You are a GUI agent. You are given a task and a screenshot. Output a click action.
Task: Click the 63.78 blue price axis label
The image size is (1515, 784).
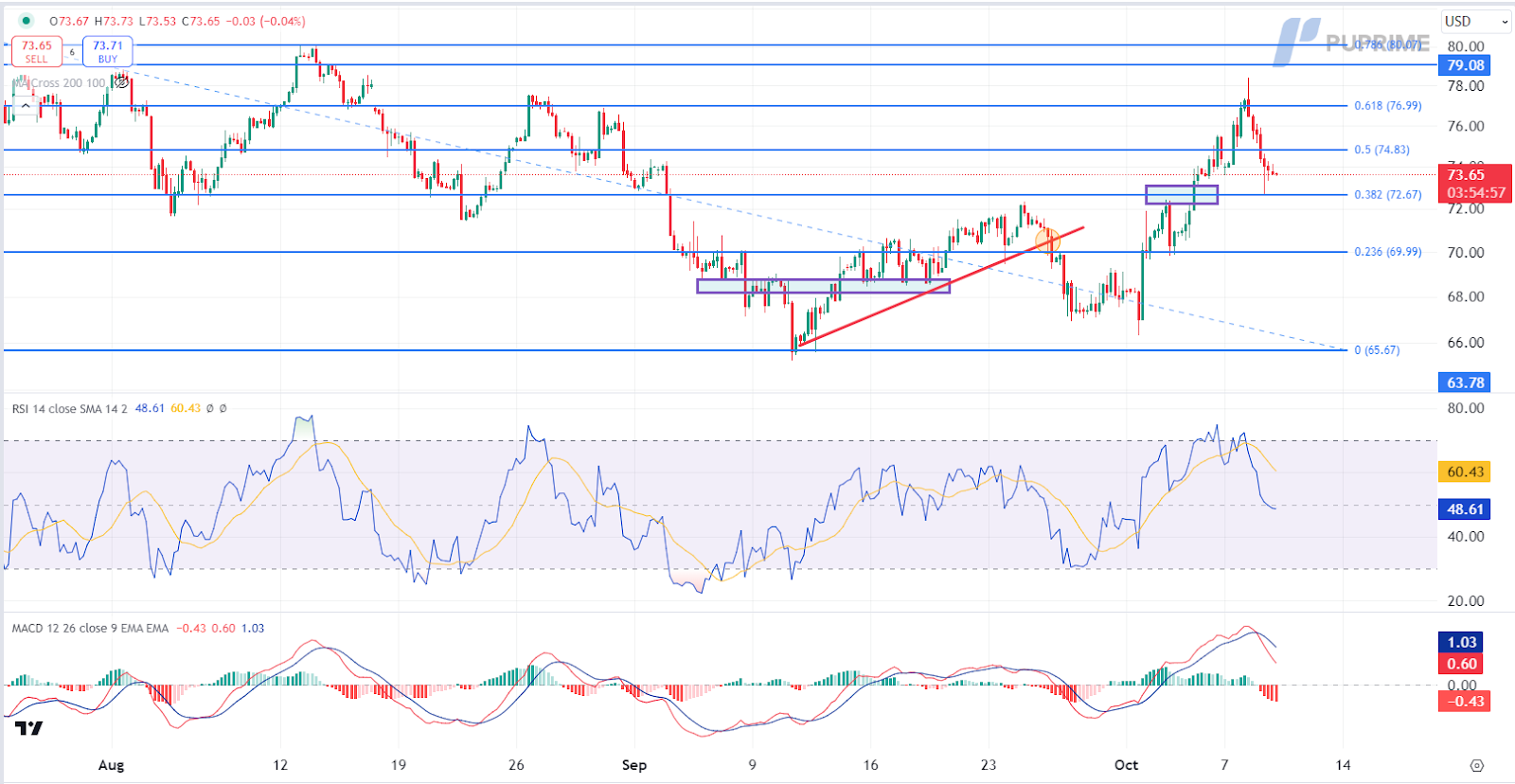click(x=1465, y=383)
